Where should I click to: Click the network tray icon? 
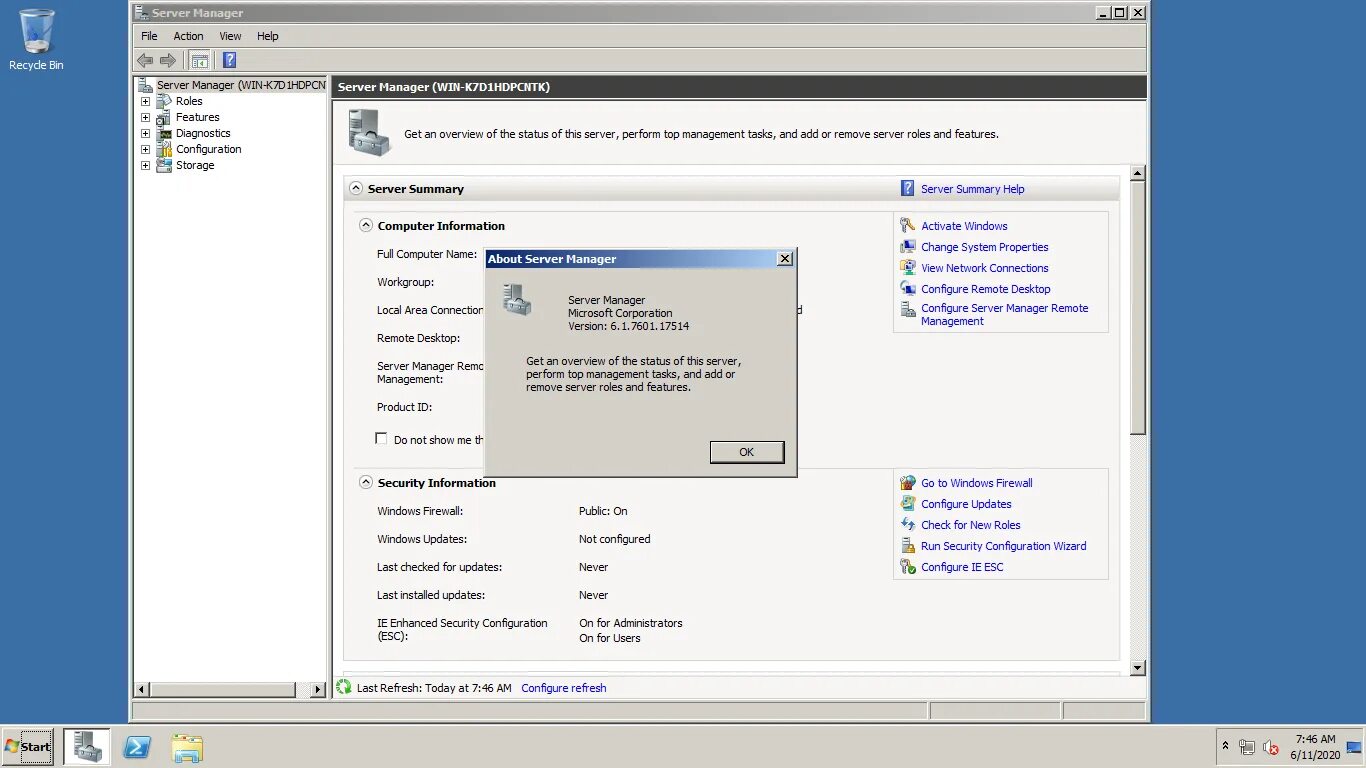coord(1247,747)
